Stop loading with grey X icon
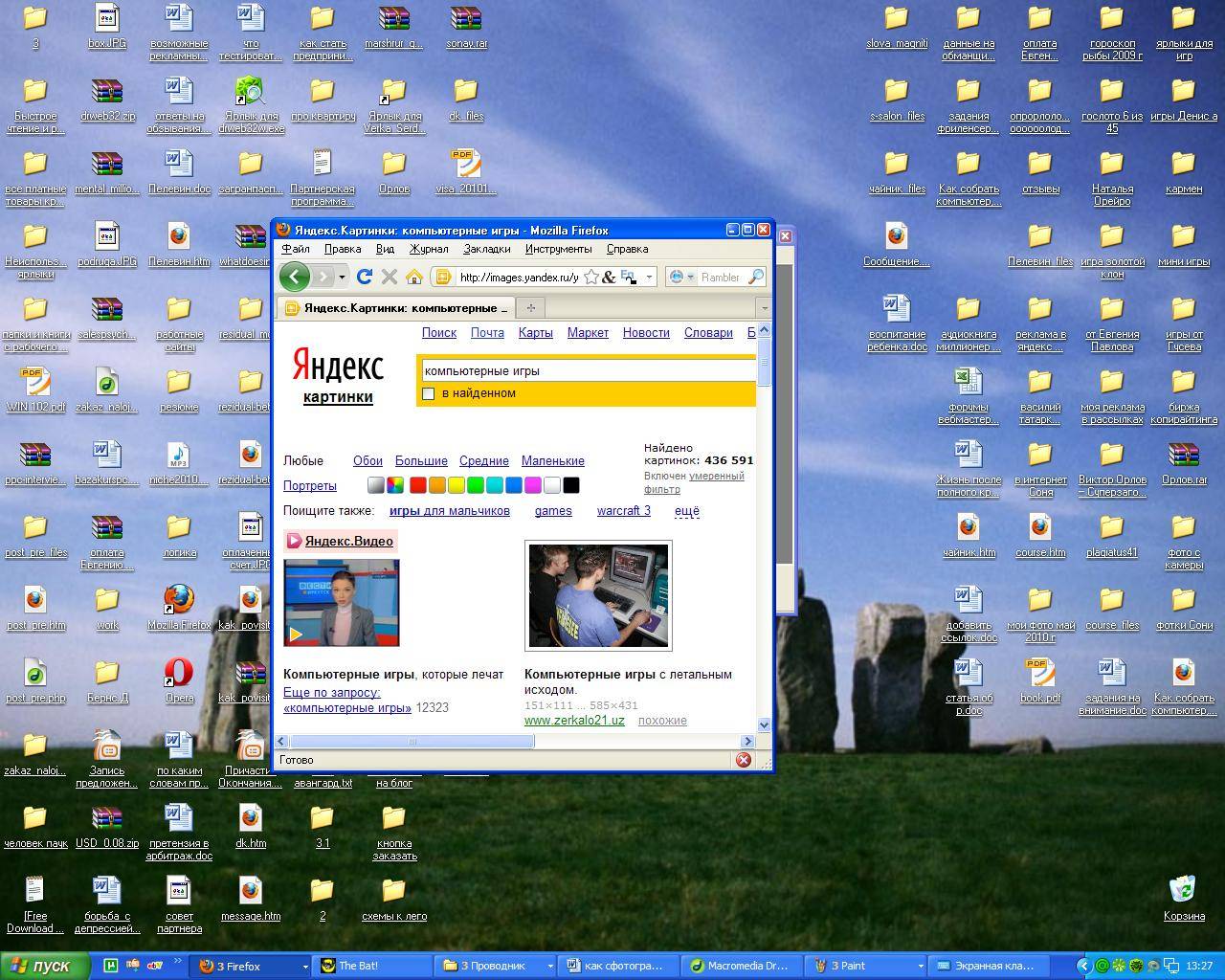The width and height of the screenshot is (1225, 980). pos(389,277)
